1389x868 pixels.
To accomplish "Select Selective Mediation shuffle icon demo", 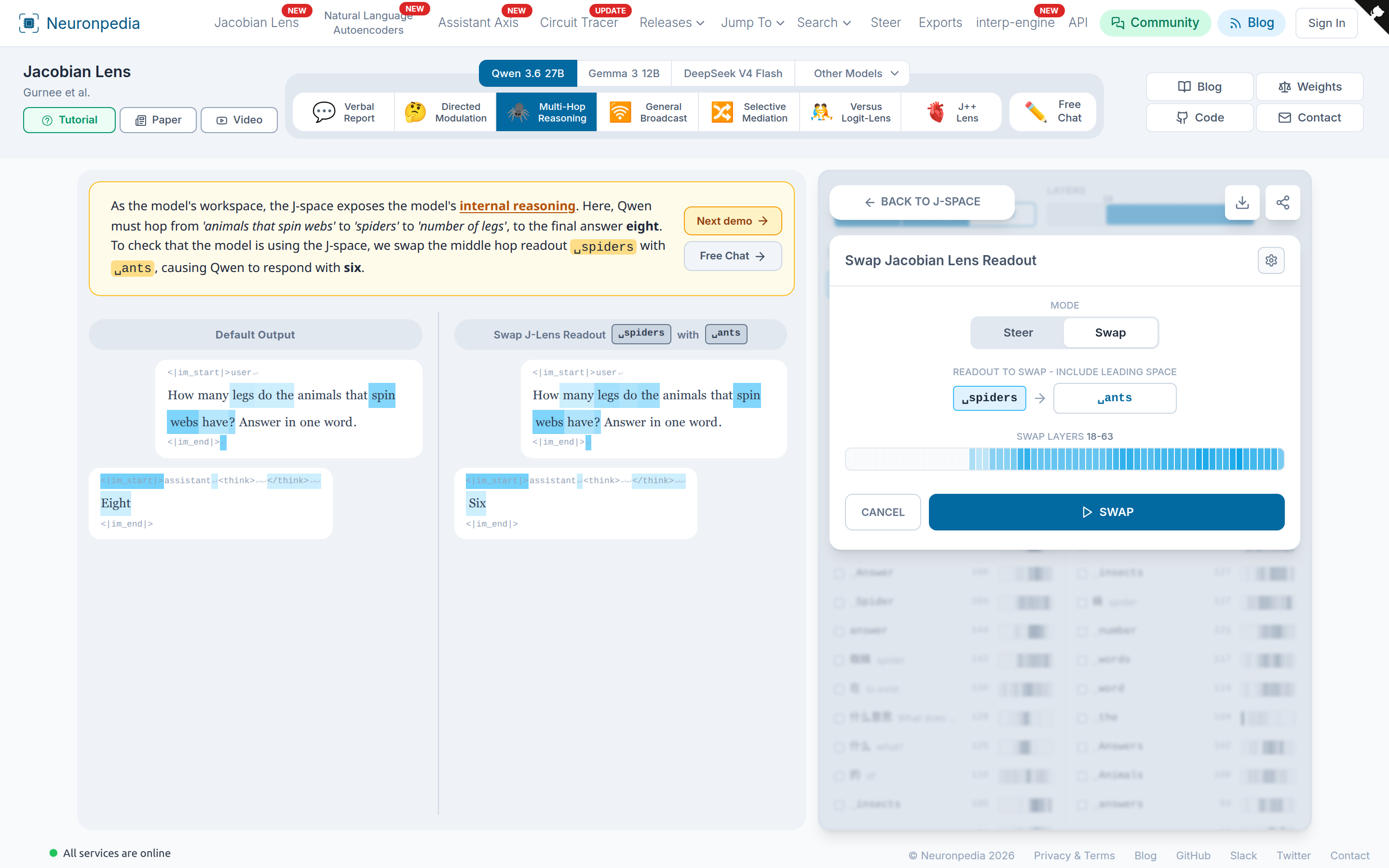I will tap(749, 112).
